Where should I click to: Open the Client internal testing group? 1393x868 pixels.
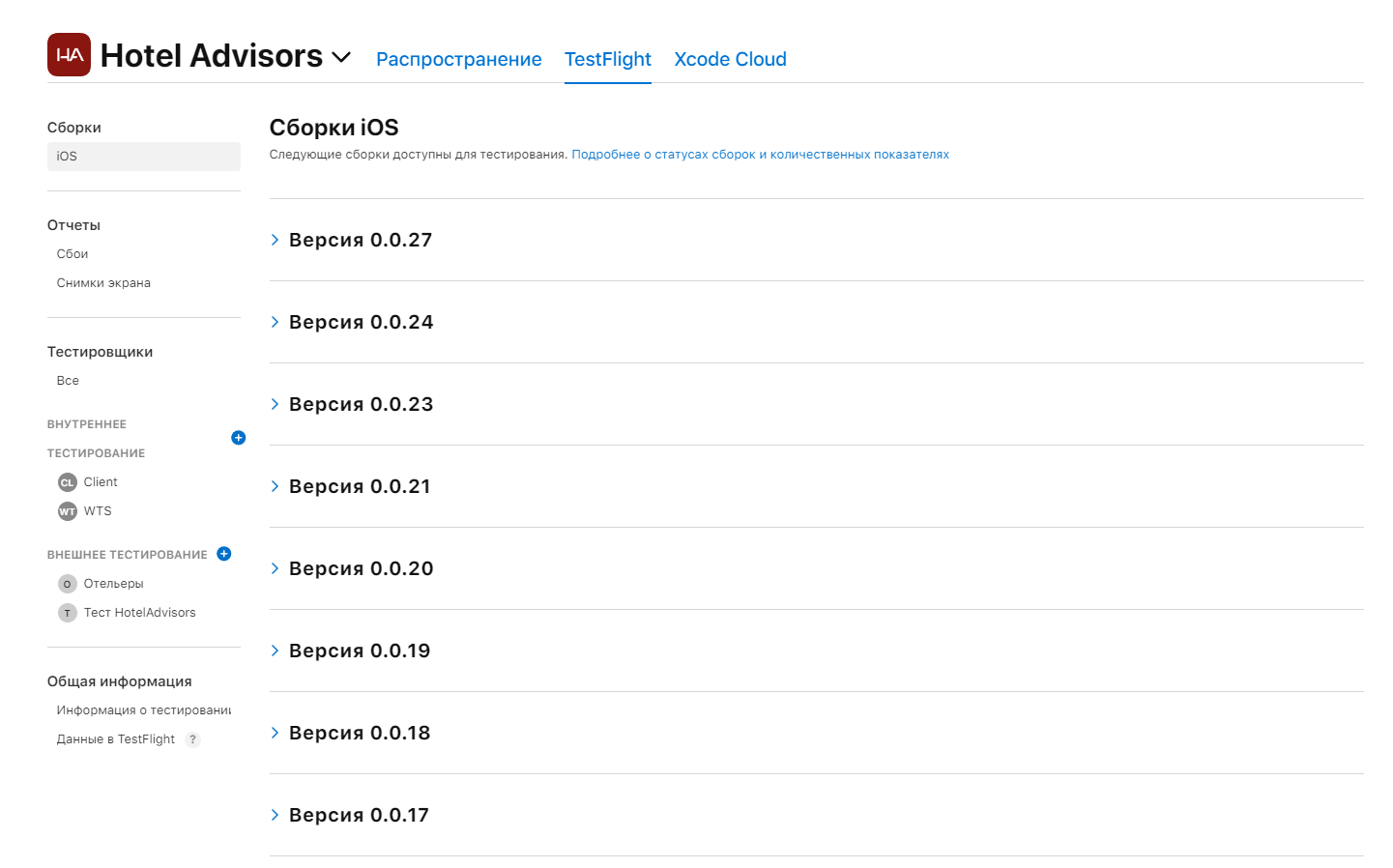click(x=101, y=482)
